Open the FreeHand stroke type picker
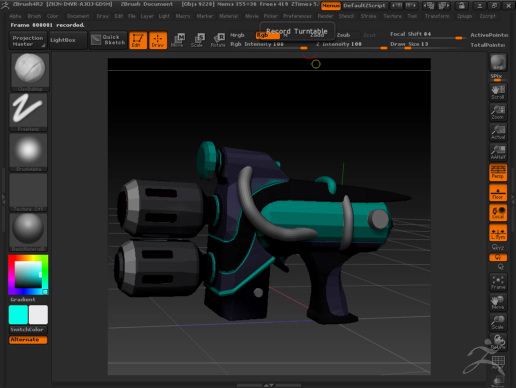The height and width of the screenshot is (388, 516). (28, 112)
